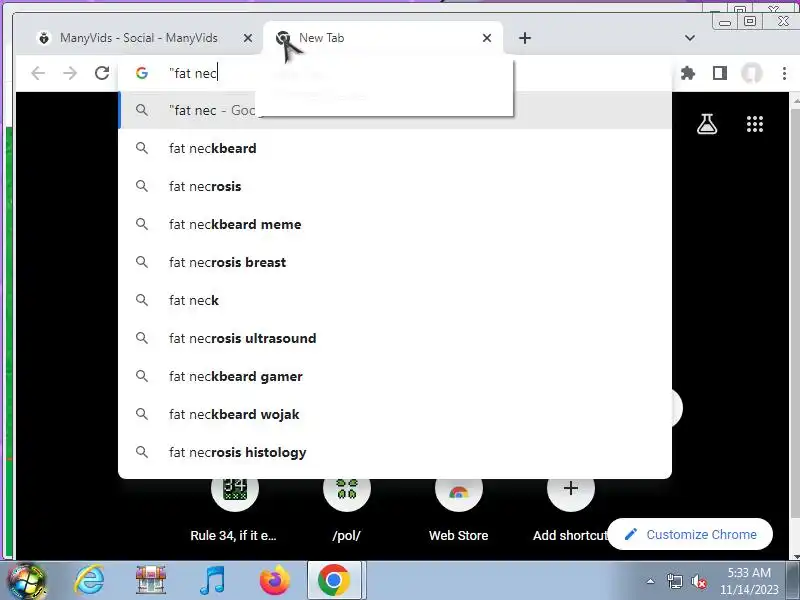Select the New Tab tab
Viewport: 800px width, 600px height.
tap(383, 38)
